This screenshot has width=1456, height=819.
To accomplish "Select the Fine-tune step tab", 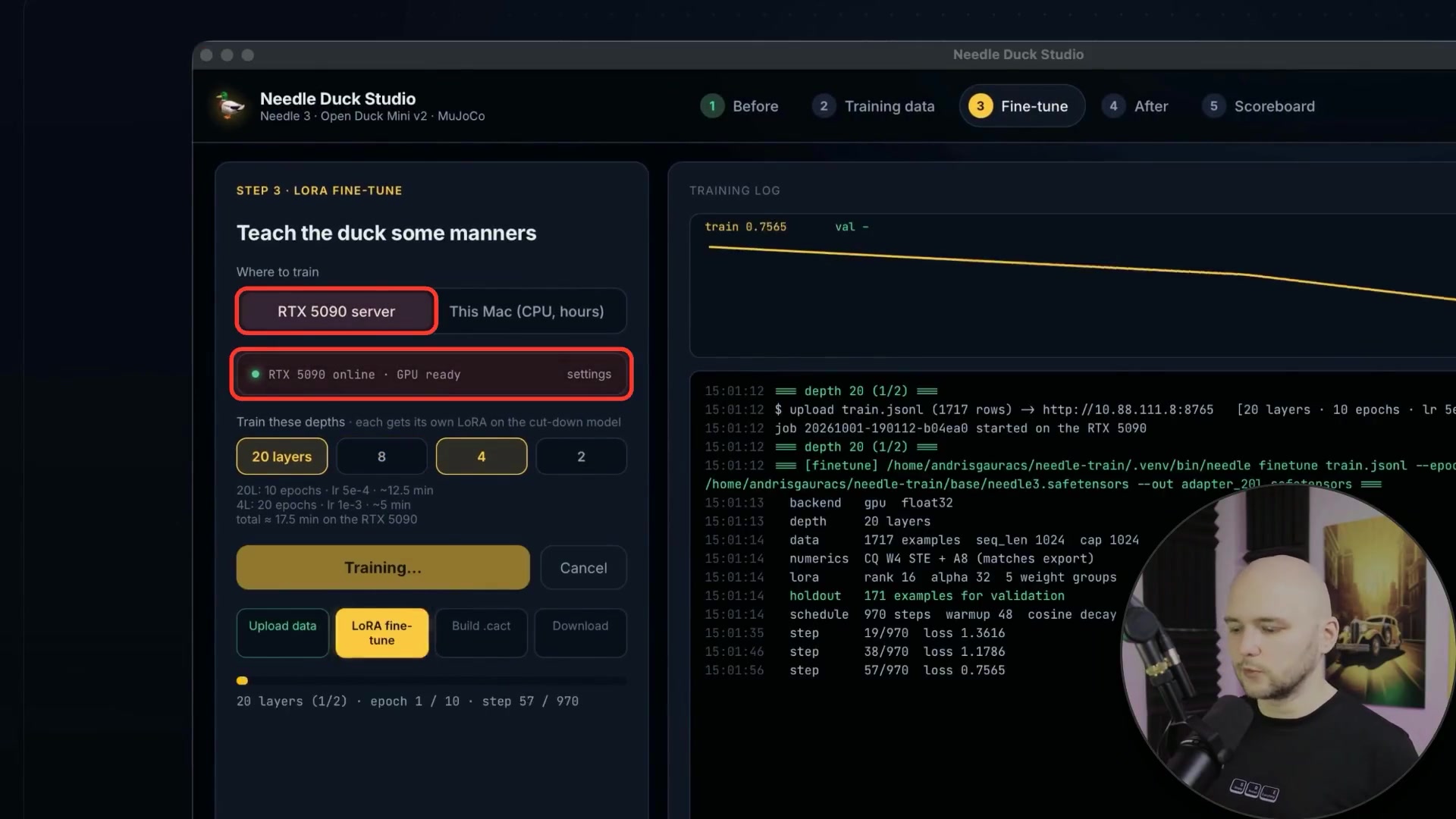I will tap(1022, 106).
